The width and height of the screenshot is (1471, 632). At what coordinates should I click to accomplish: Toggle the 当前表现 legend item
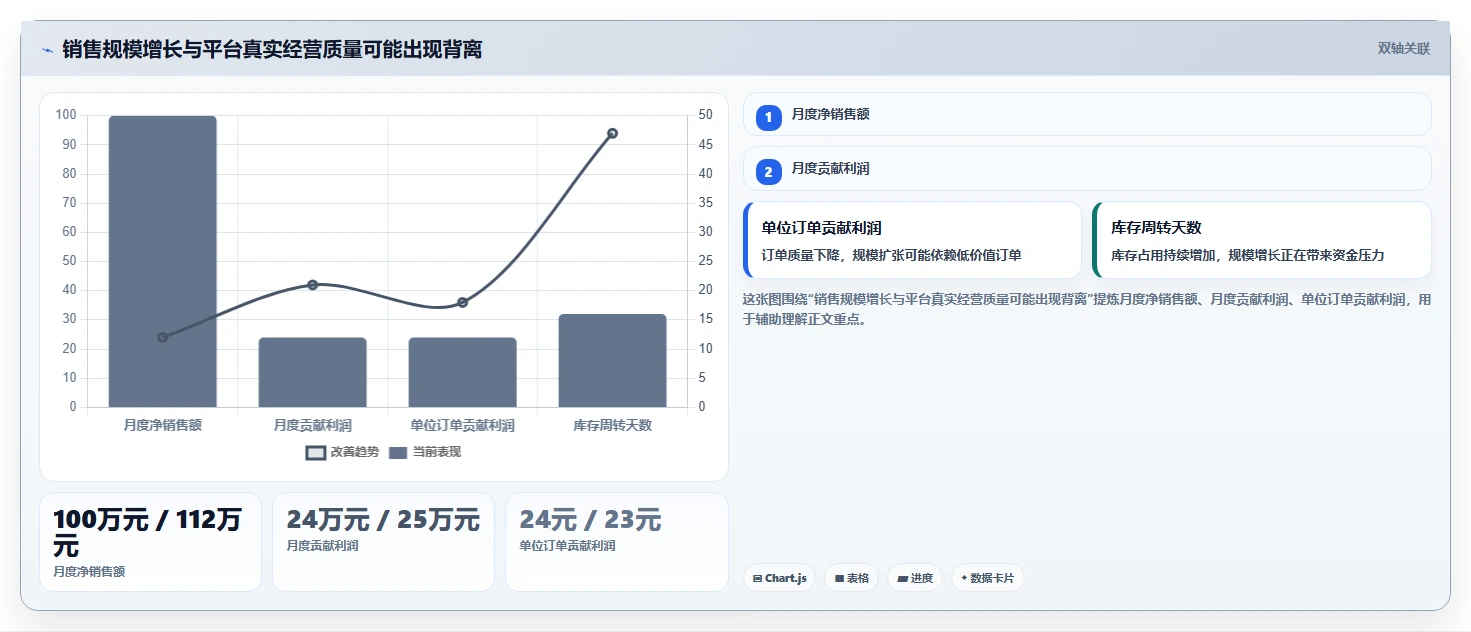click(x=424, y=452)
